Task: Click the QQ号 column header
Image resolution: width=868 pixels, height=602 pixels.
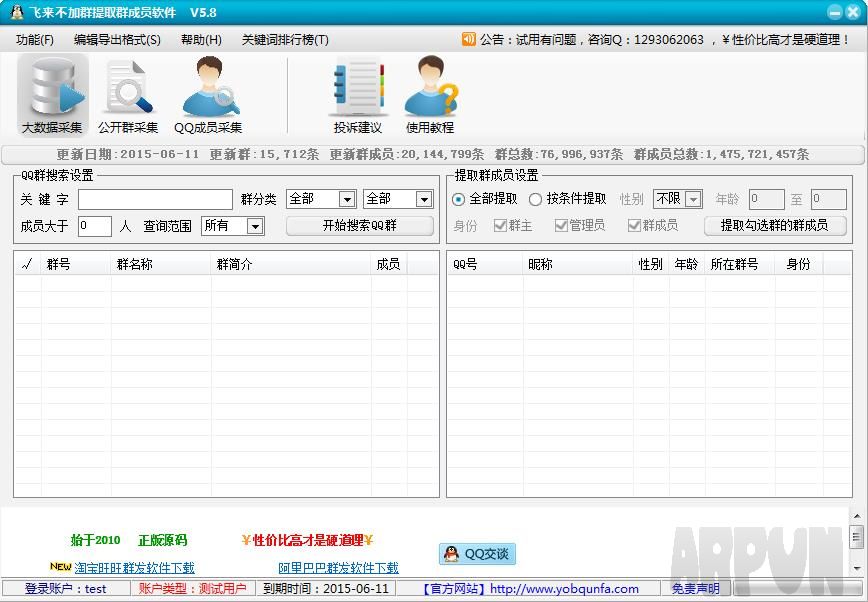Action: (485, 264)
